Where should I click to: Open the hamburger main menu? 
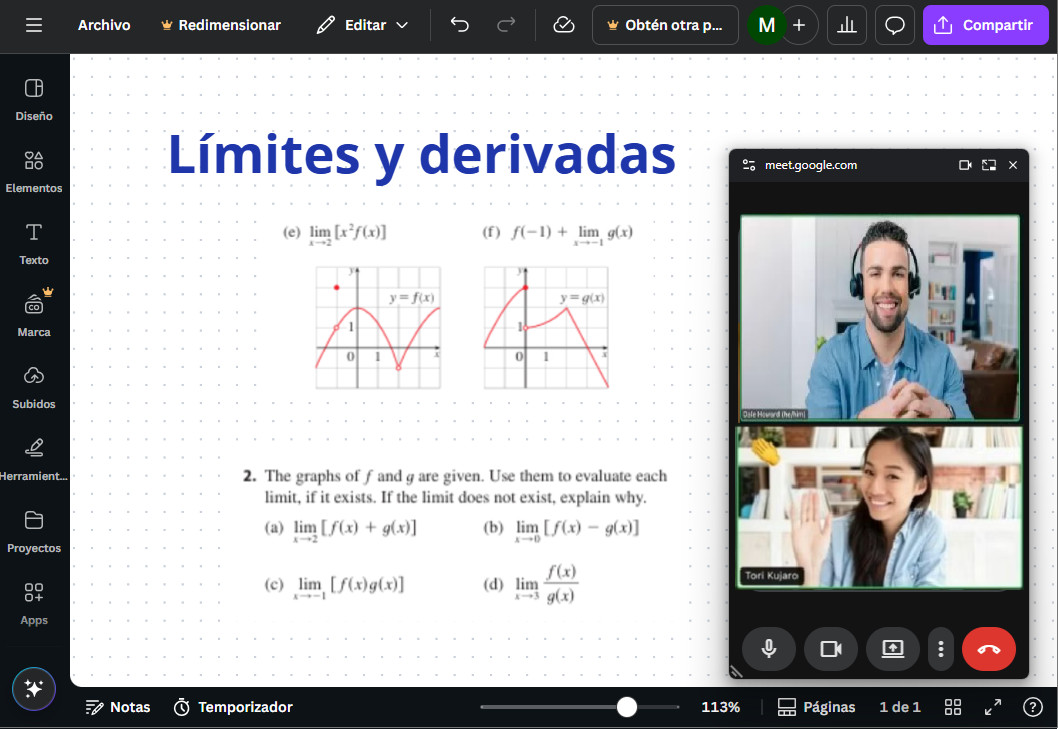pos(34,25)
